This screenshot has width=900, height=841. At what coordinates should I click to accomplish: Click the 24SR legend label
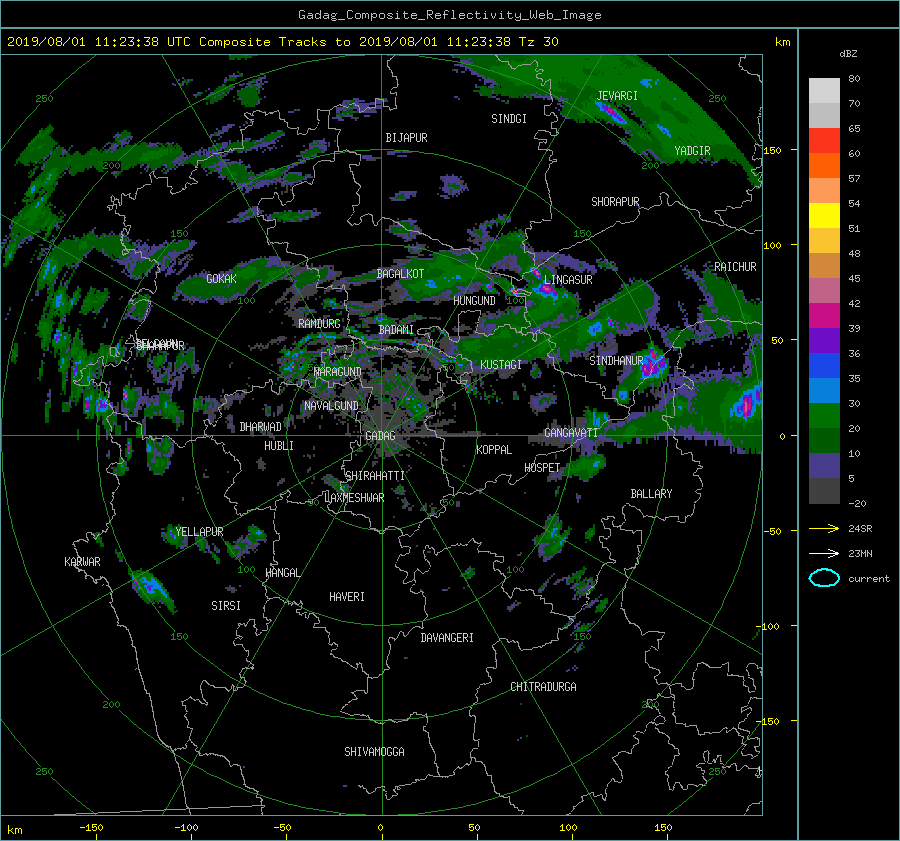click(860, 528)
